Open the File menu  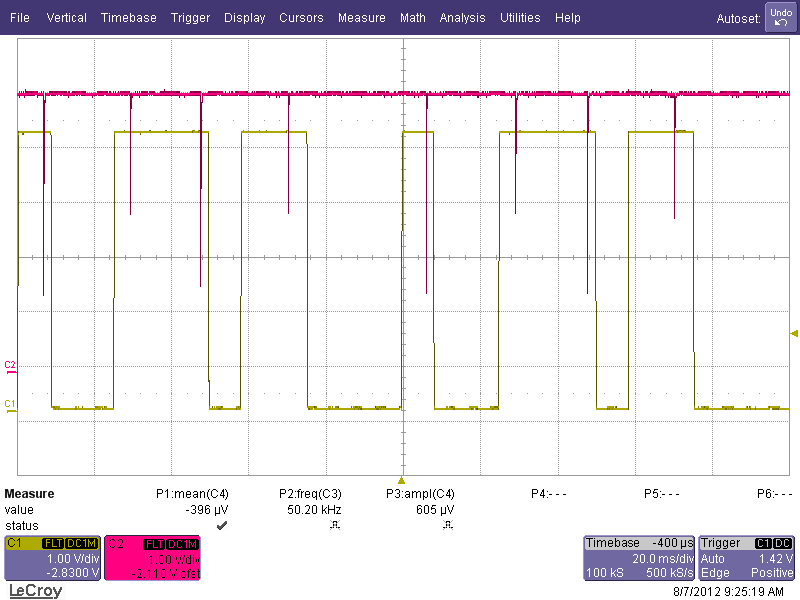[x=20, y=18]
